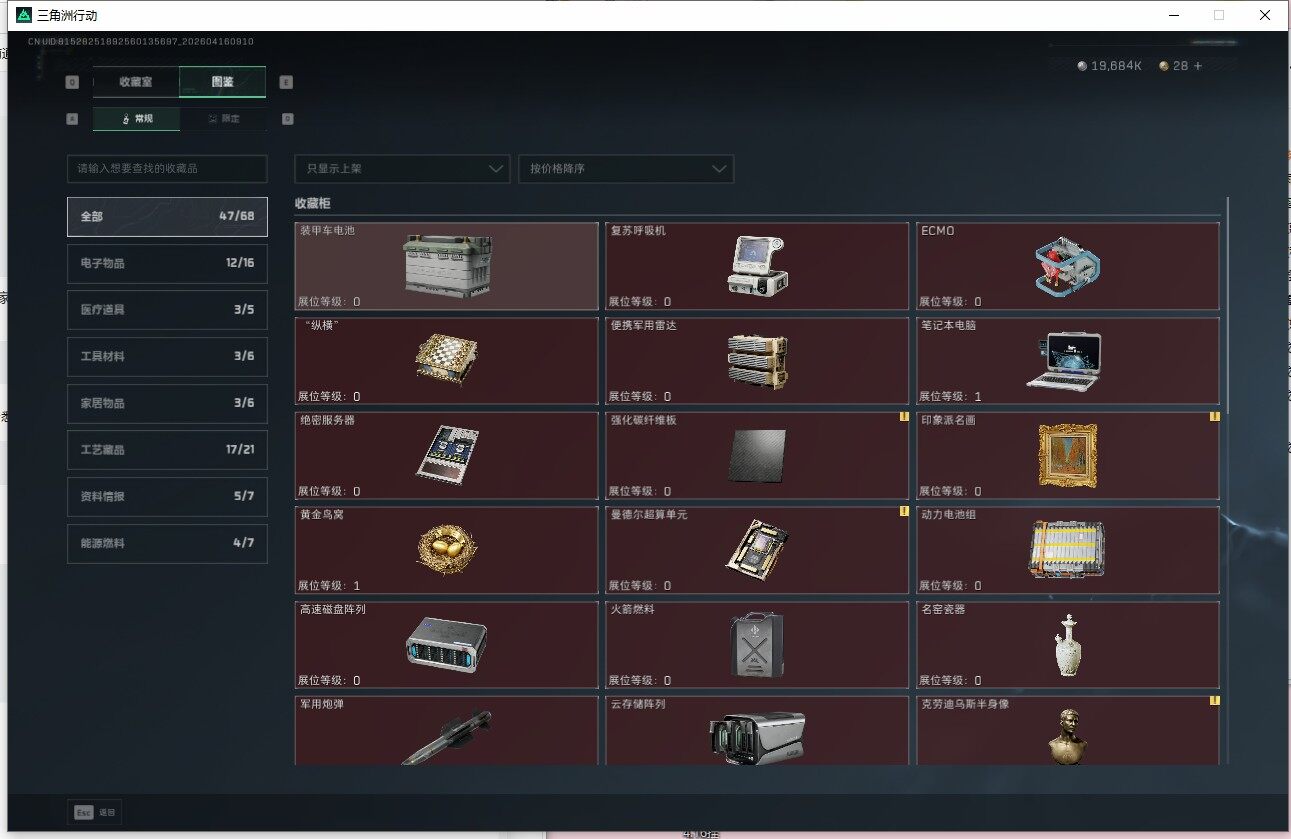Click the 火箭燃料 fuel canister icon

(756, 644)
